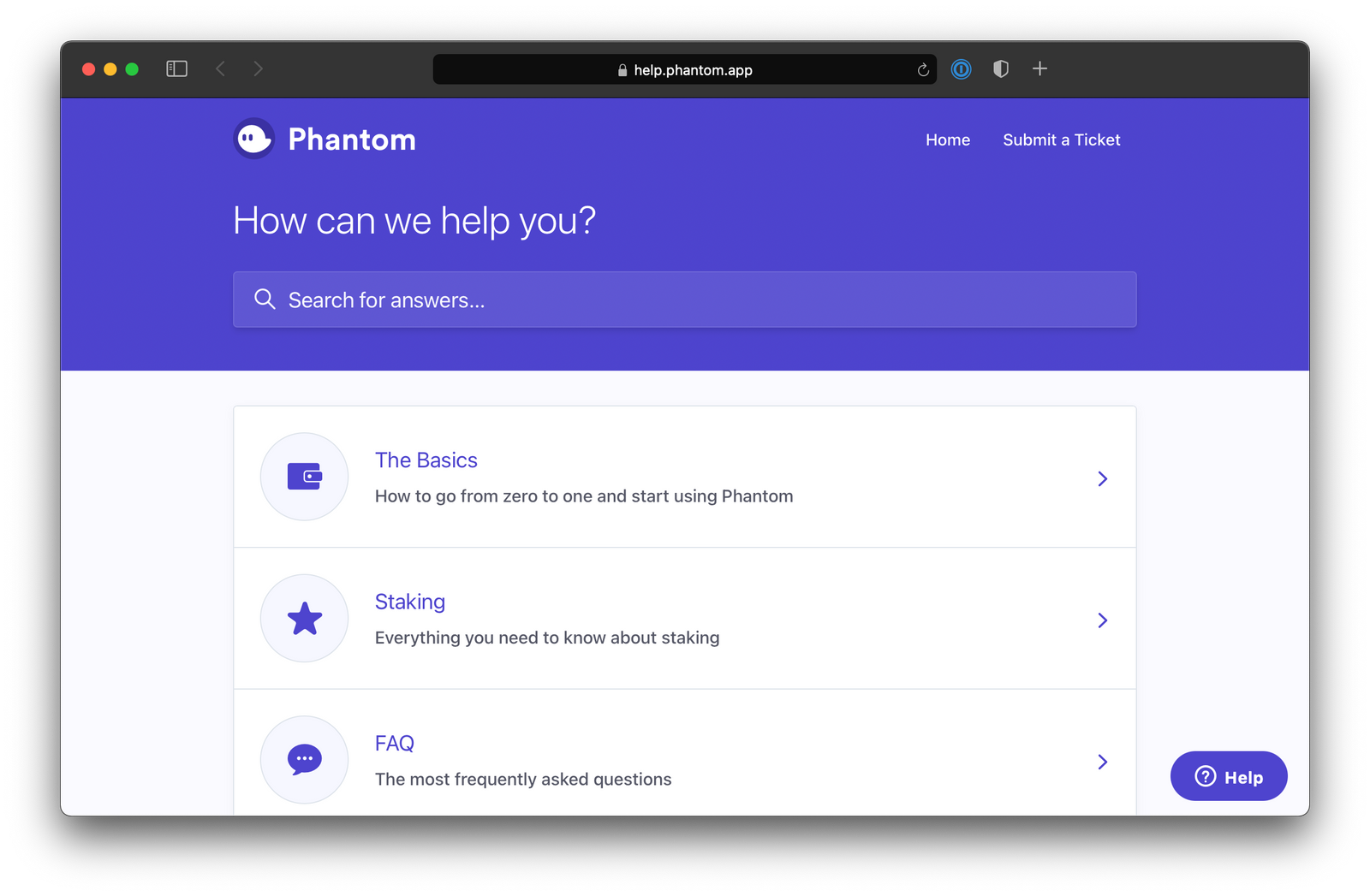Toggle the Safari sidebar
The image size is (1370, 896).
point(176,68)
